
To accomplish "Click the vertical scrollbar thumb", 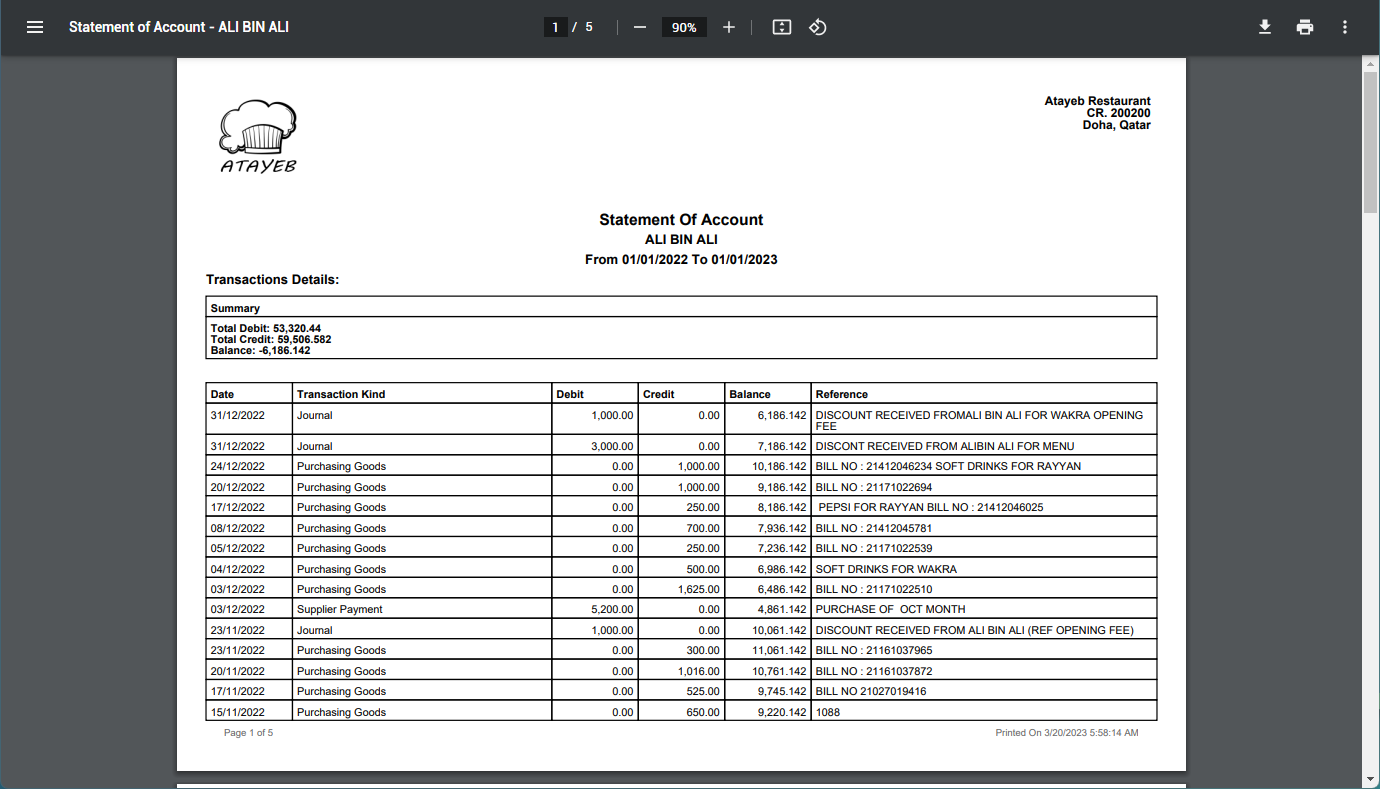I will tap(1371, 140).
